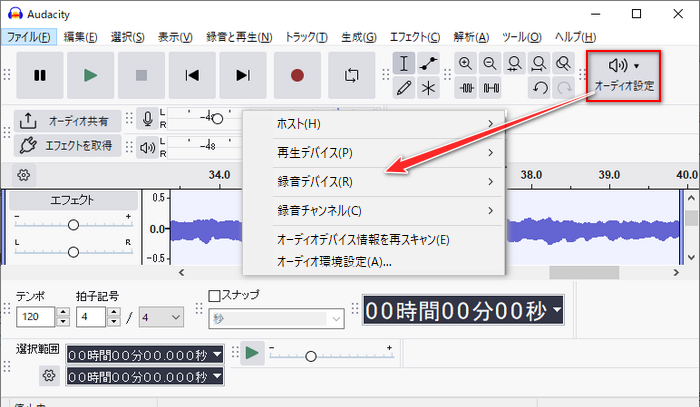Viewport: 700px width, 407px height.
Task: Select the Draw pencil tool
Action: (x=404, y=88)
